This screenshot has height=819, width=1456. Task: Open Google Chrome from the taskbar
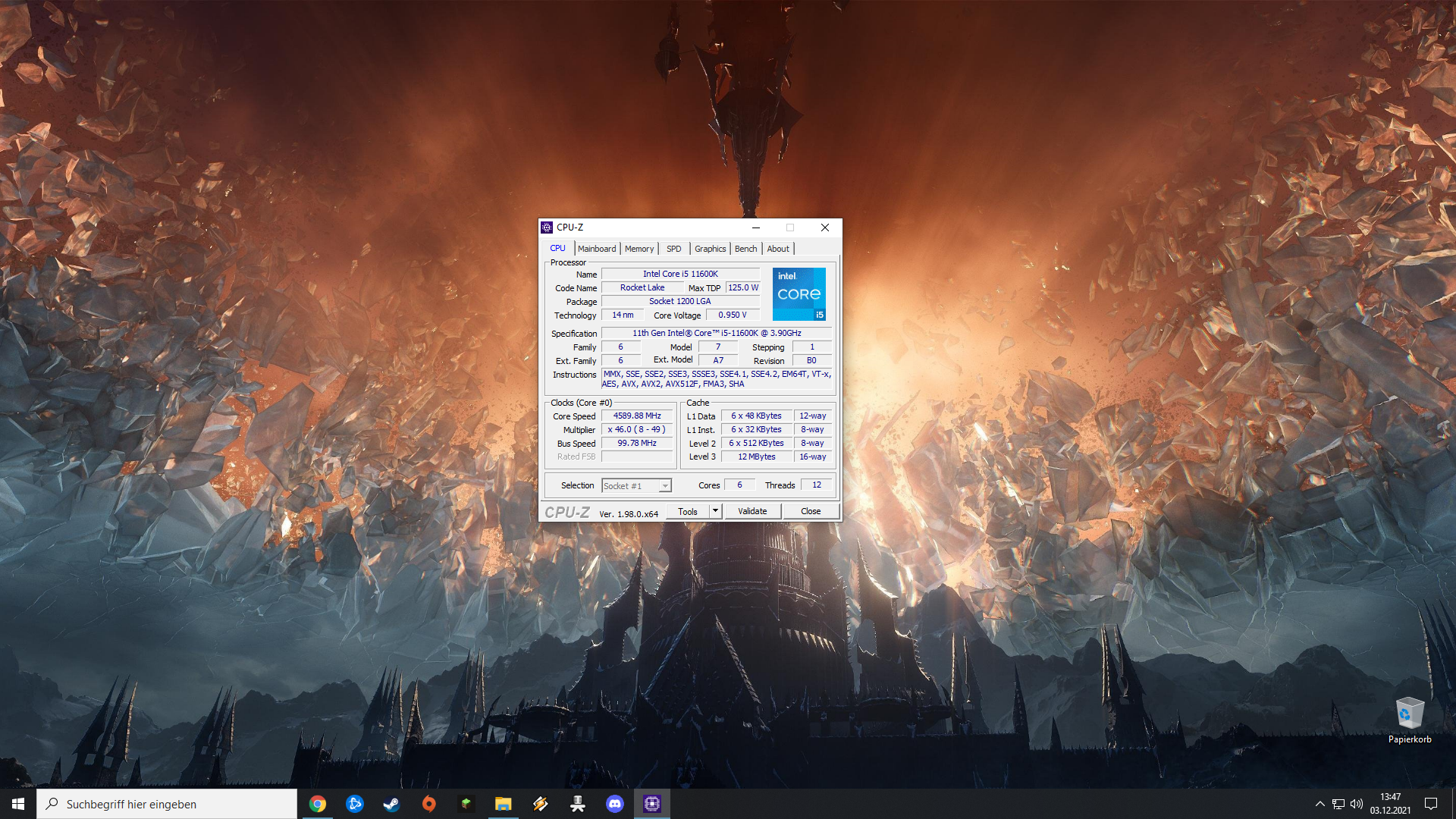tap(318, 804)
